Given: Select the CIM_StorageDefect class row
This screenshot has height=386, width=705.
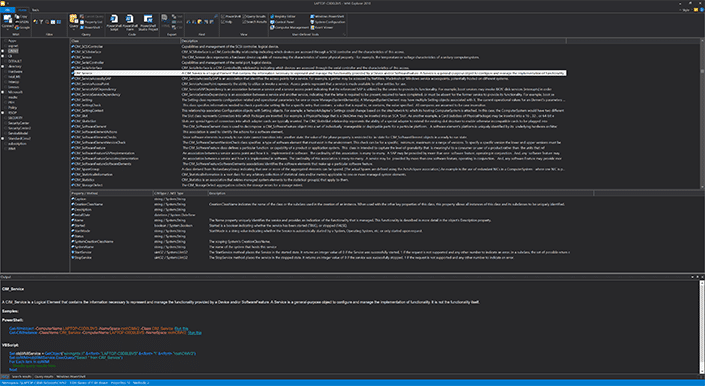Looking at the screenshot, I should coord(318,185).
